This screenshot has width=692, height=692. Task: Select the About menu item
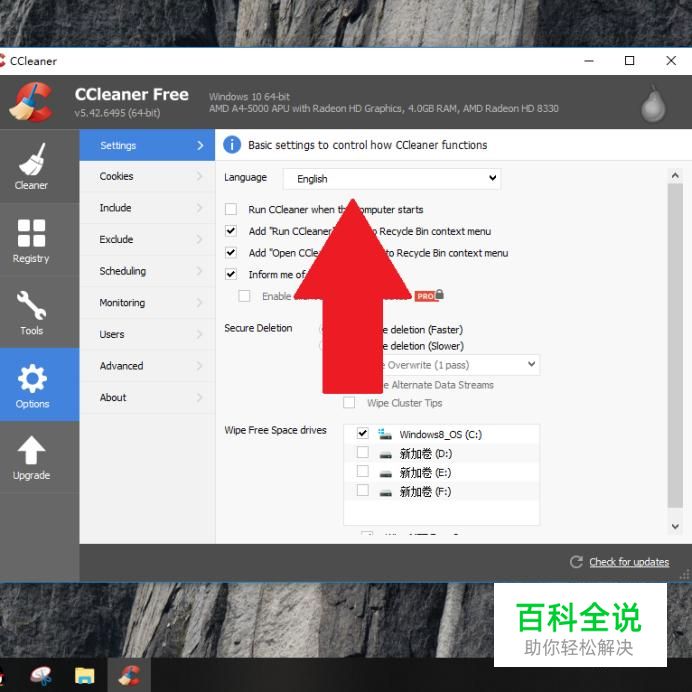pyautogui.click(x=147, y=398)
